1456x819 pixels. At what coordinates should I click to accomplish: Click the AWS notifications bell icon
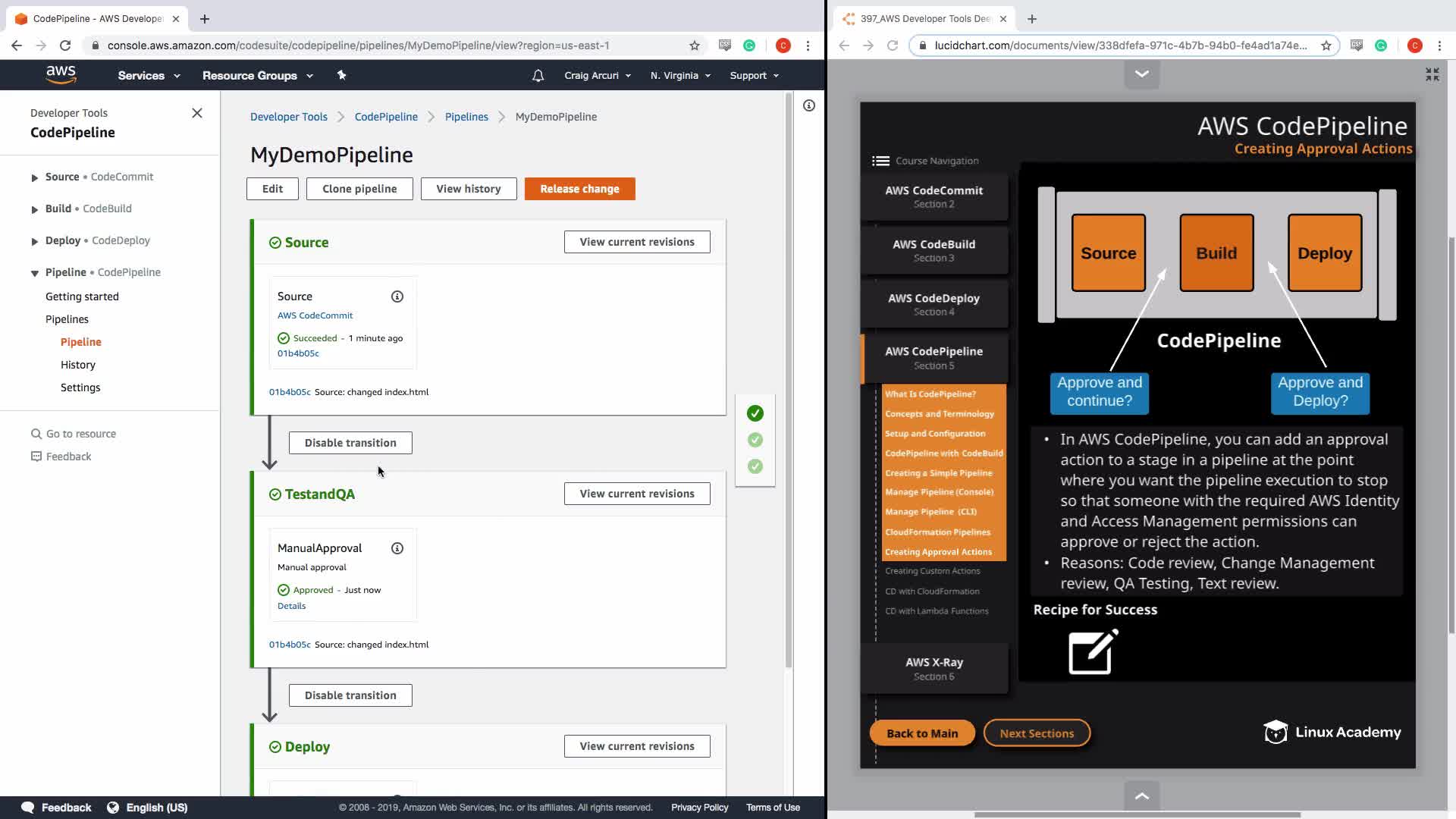click(538, 76)
